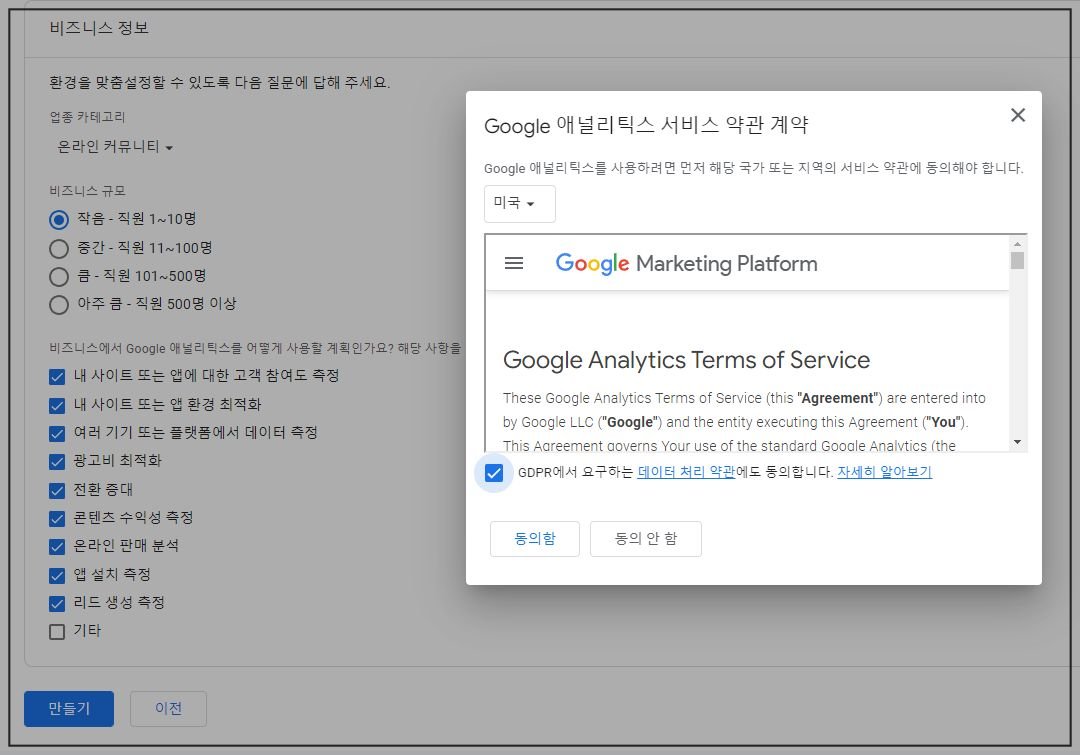Click the terms scrollbar up arrow

pos(1017,244)
